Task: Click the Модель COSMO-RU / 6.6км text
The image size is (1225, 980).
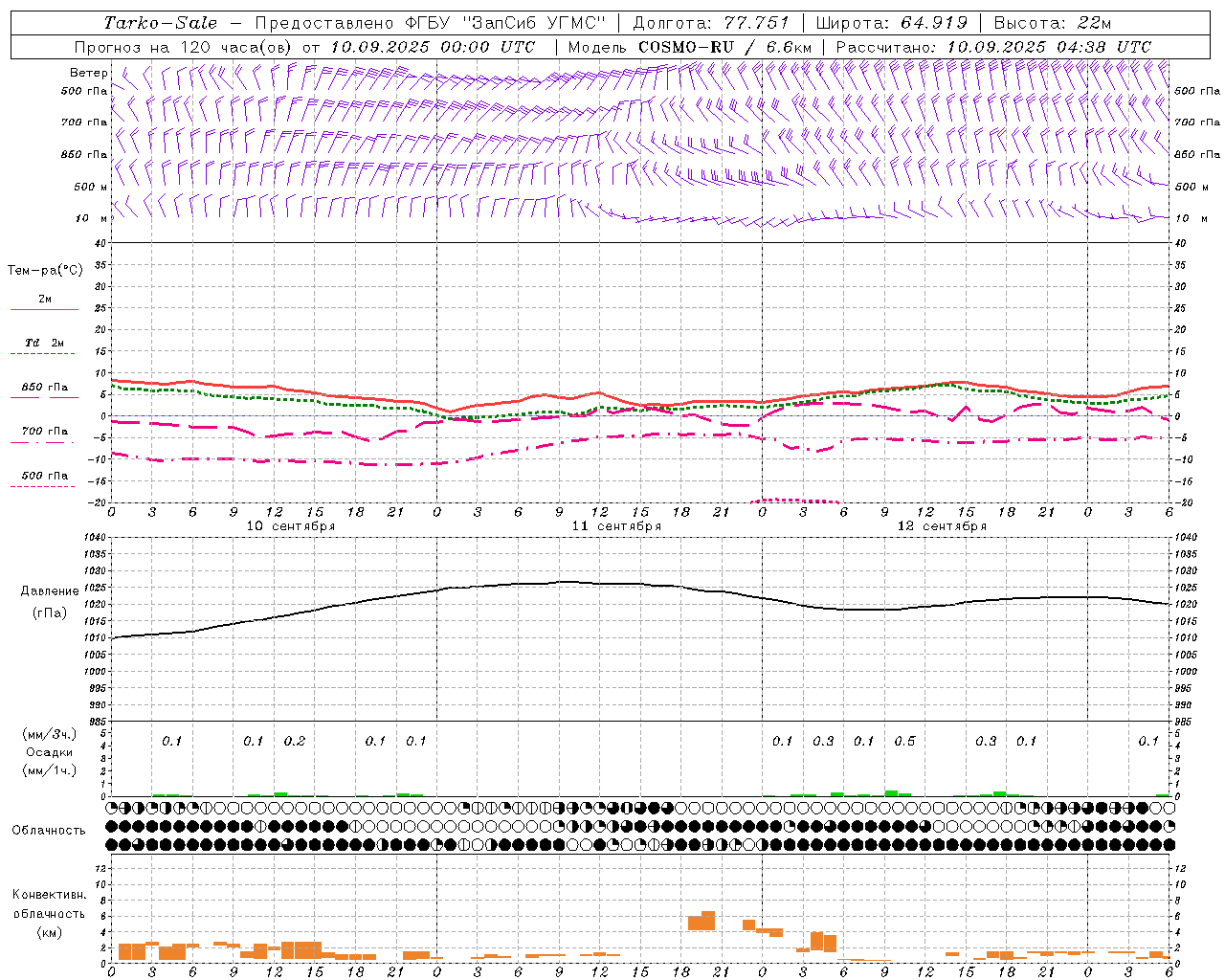Action: pos(690,47)
